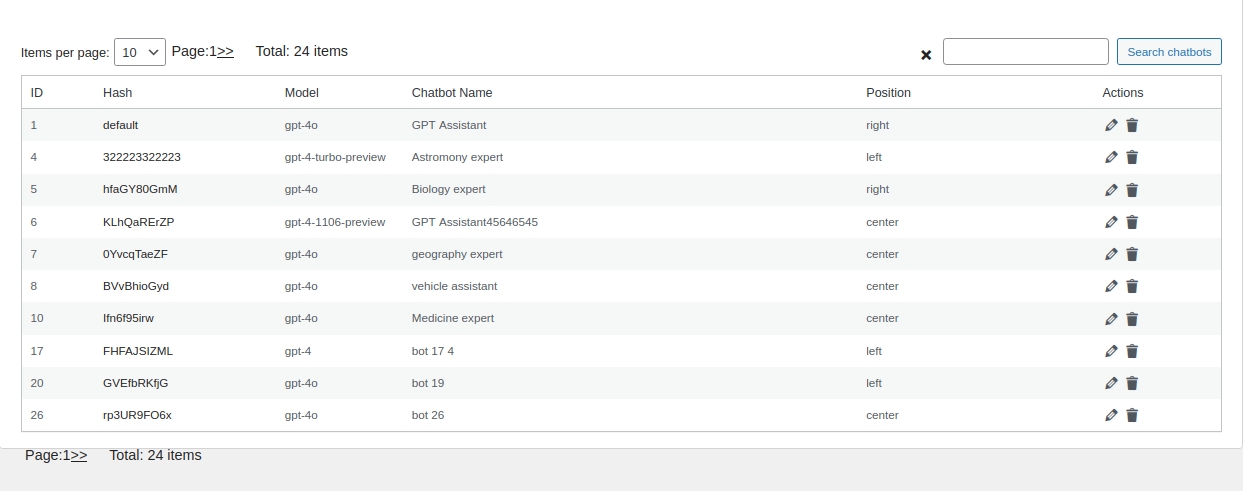Go to next page via top >> link
The height and width of the screenshot is (491, 1243).
[x=225, y=51]
